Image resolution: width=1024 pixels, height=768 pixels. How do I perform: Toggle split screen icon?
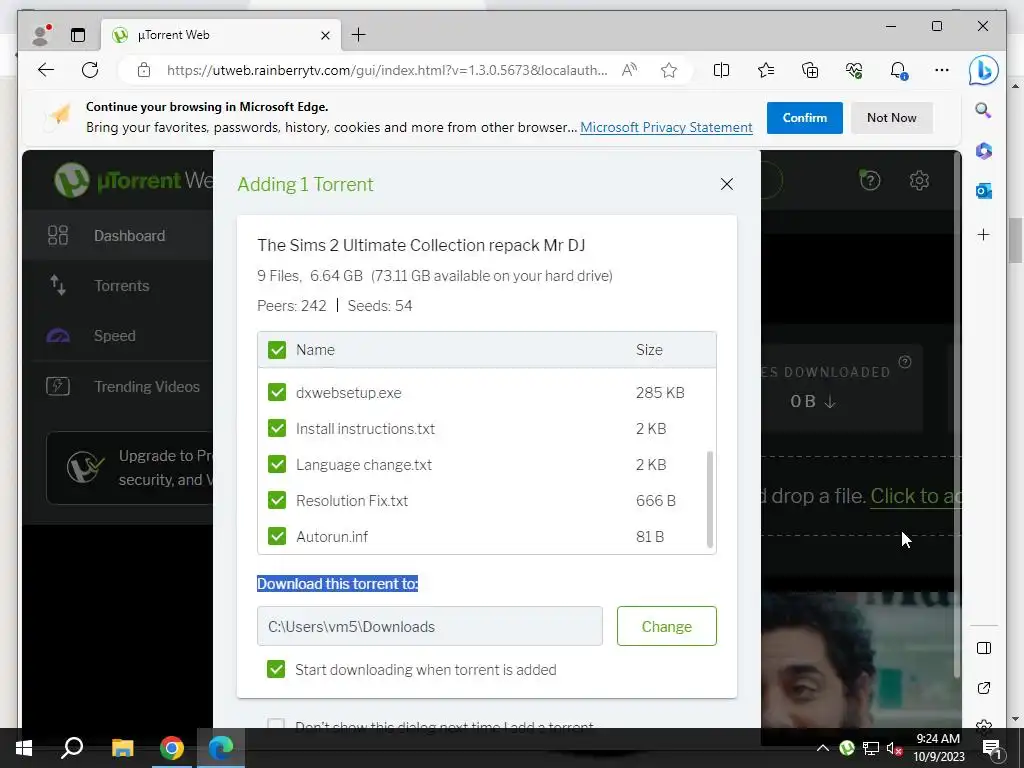722,70
